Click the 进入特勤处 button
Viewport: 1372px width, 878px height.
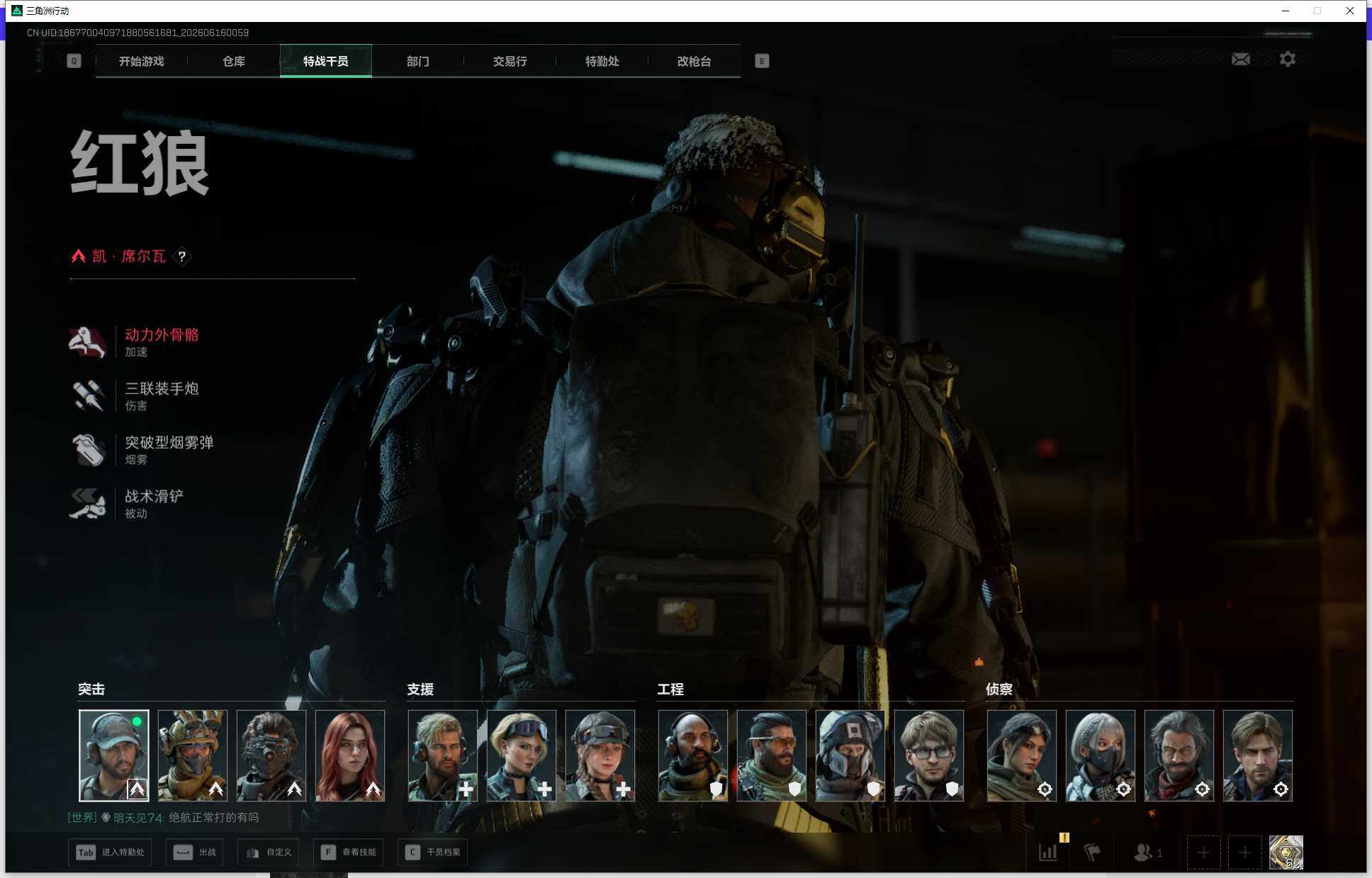click(111, 852)
